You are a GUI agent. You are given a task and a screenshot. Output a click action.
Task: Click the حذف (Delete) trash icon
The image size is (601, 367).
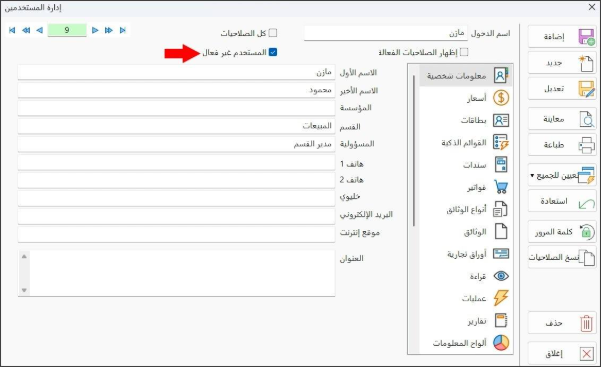tap(586, 323)
